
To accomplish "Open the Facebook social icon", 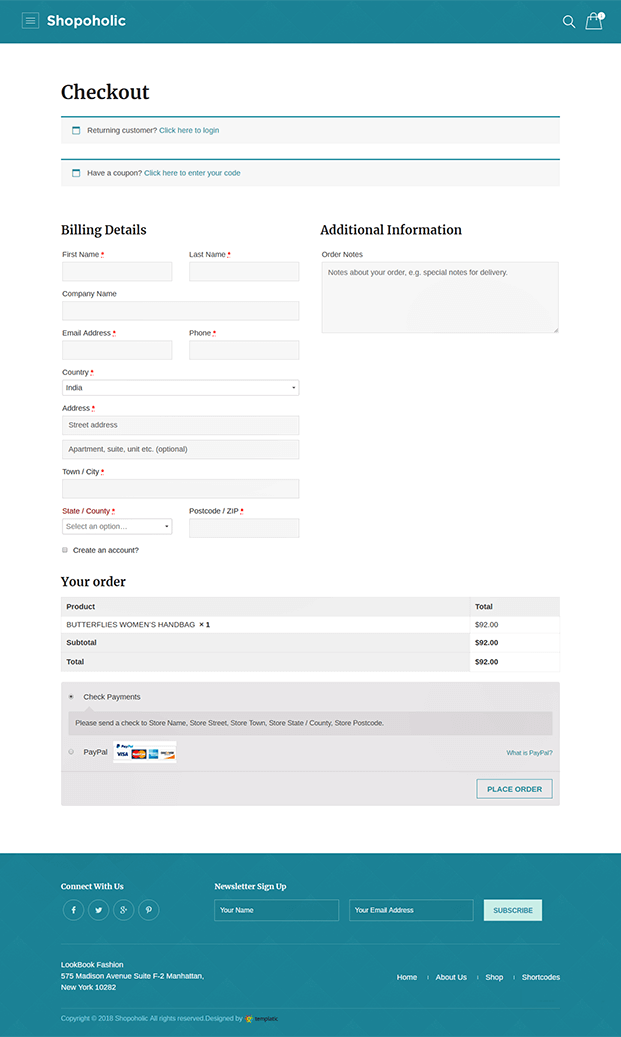I will [73, 910].
